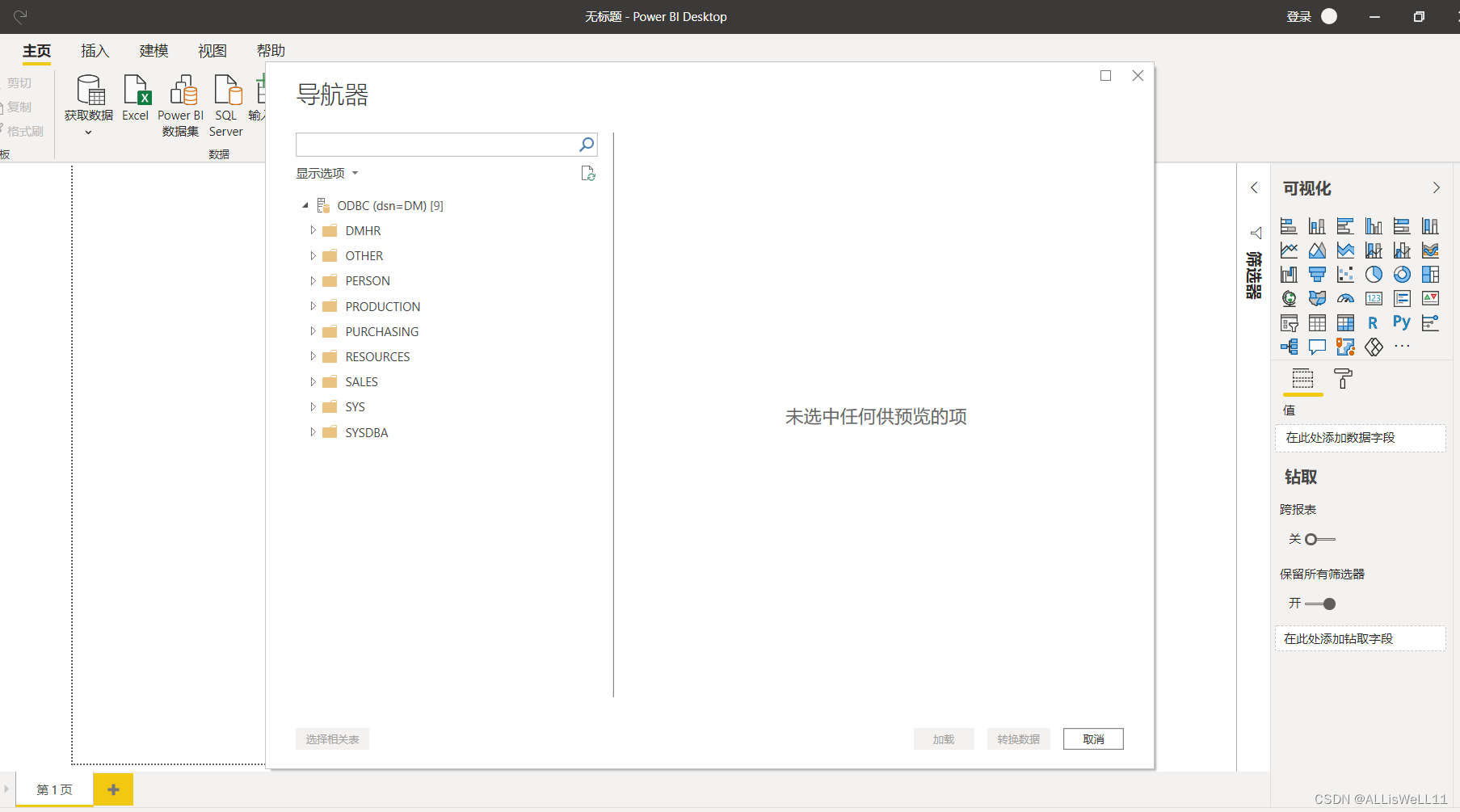Click the Load (加载) button

pos(944,739)
